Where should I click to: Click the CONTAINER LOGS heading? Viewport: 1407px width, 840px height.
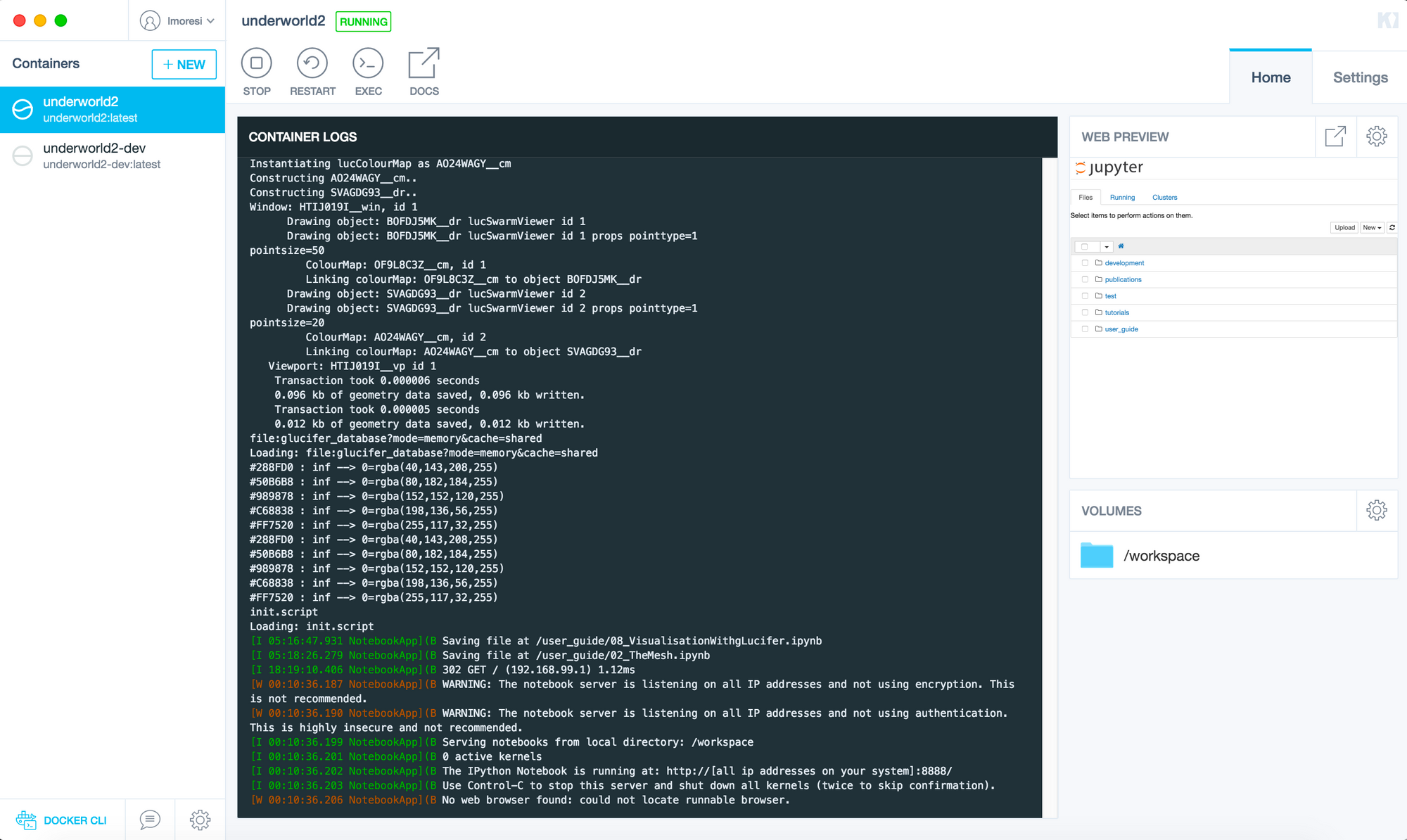click(303, 137)
